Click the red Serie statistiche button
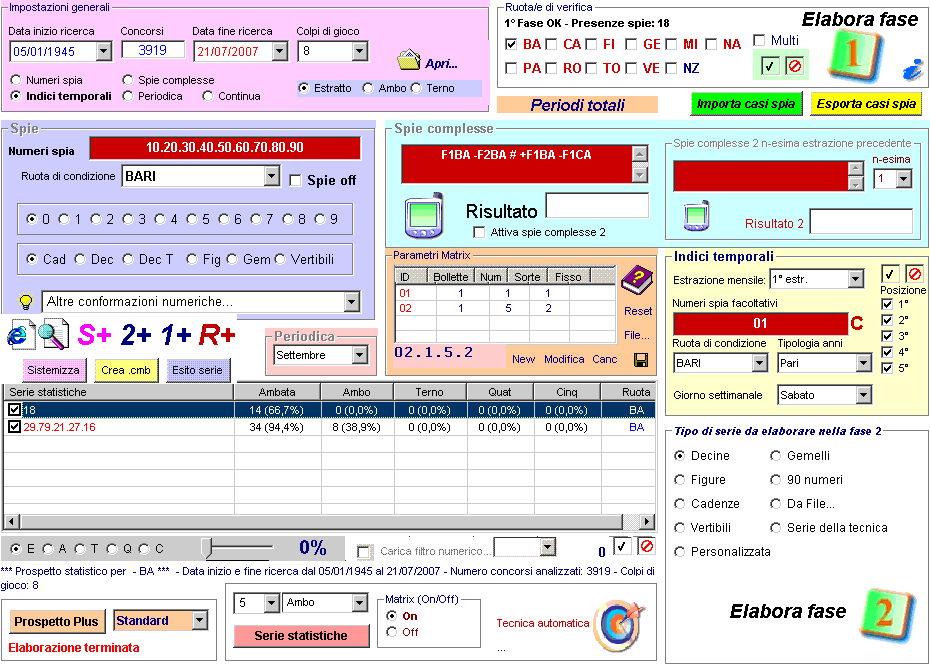The width and height of the screenshot is (930, 667). [x=301, y=636]
